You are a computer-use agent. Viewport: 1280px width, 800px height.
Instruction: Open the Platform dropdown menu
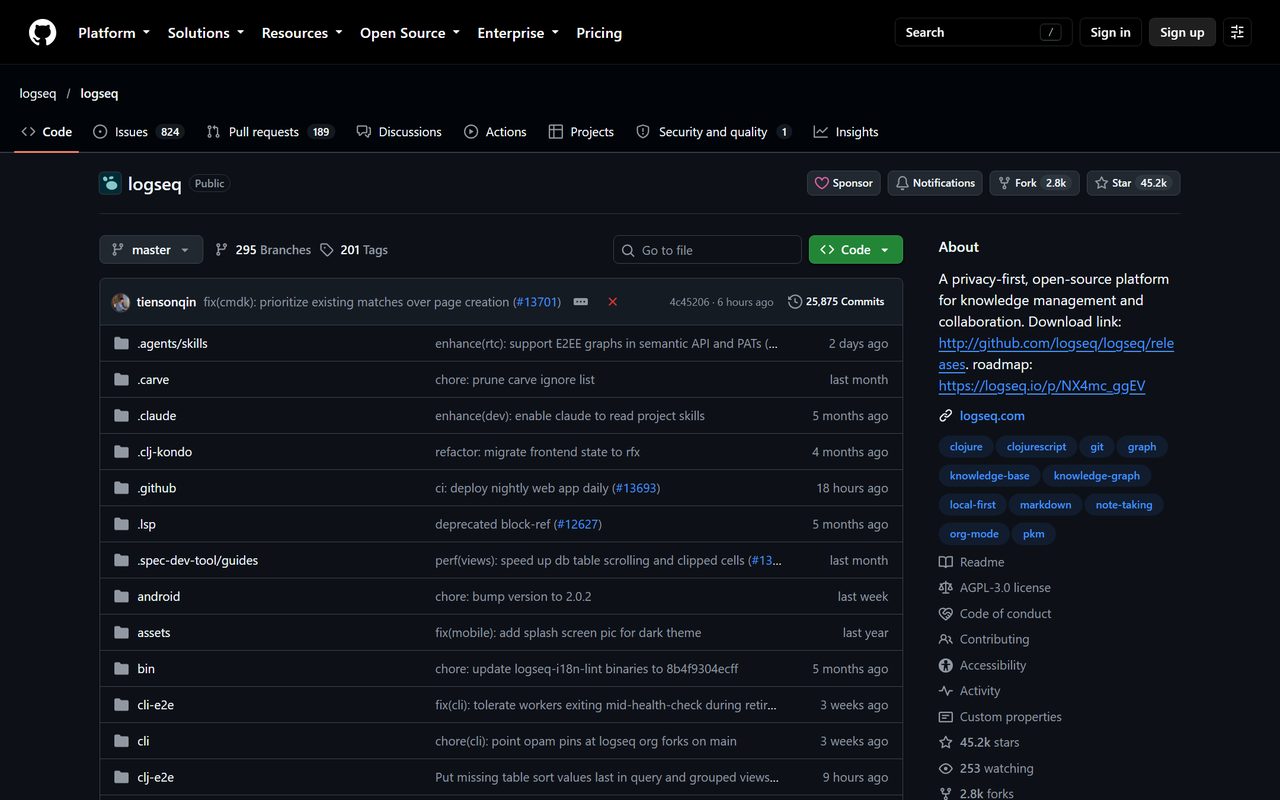tap(114, 33)
